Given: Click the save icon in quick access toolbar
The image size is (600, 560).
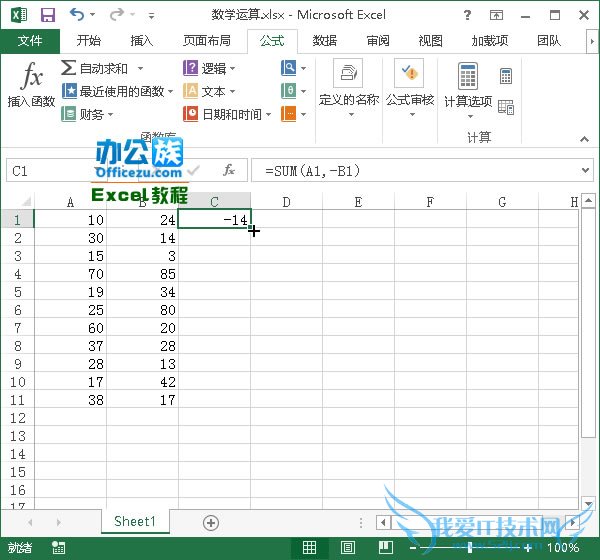Looking at the screenshot, I should (47, 15).
